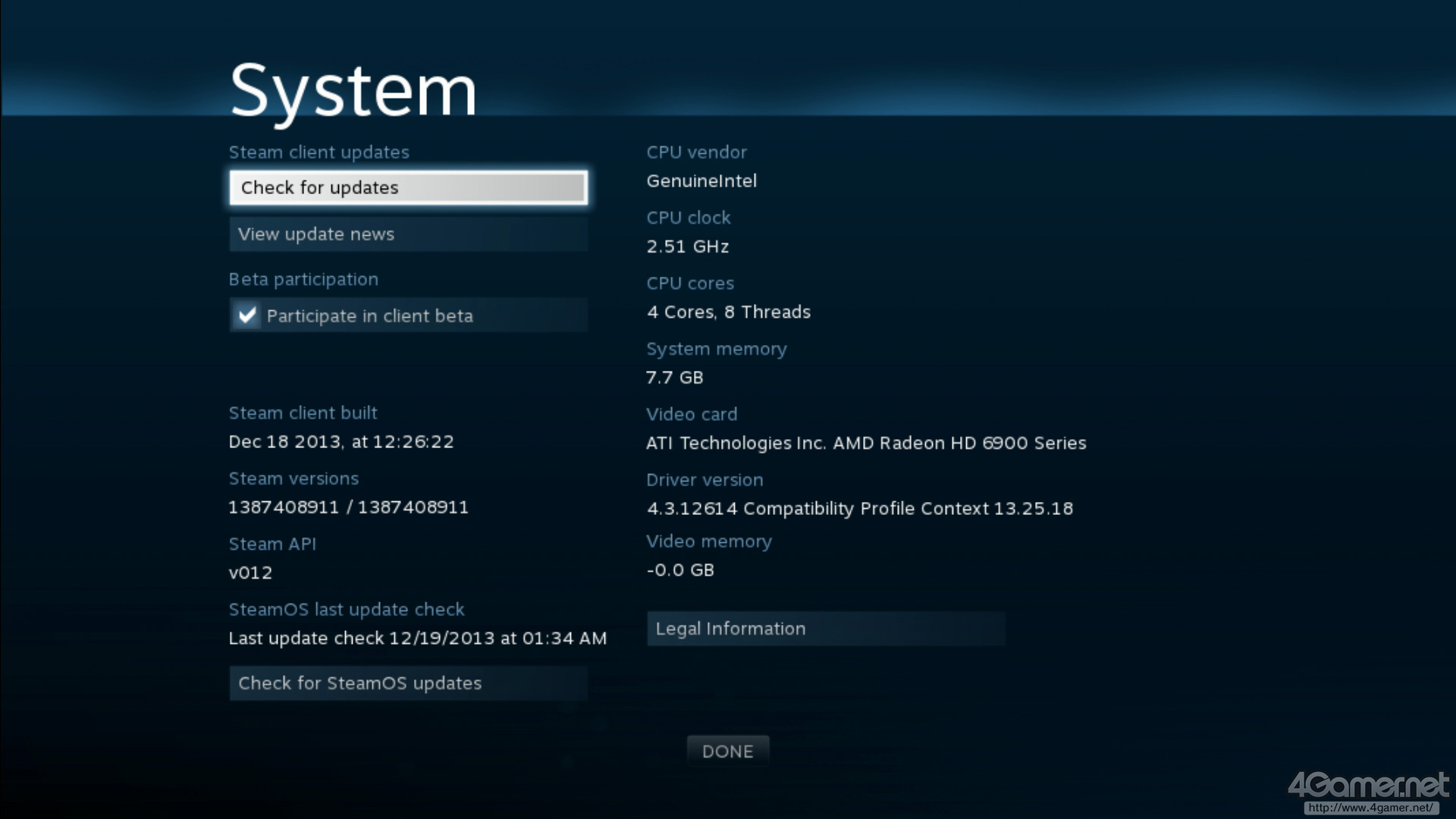Click the v012 Steam API value
The height and width of the screenshot is (819, 1456).
pos(250,573)
